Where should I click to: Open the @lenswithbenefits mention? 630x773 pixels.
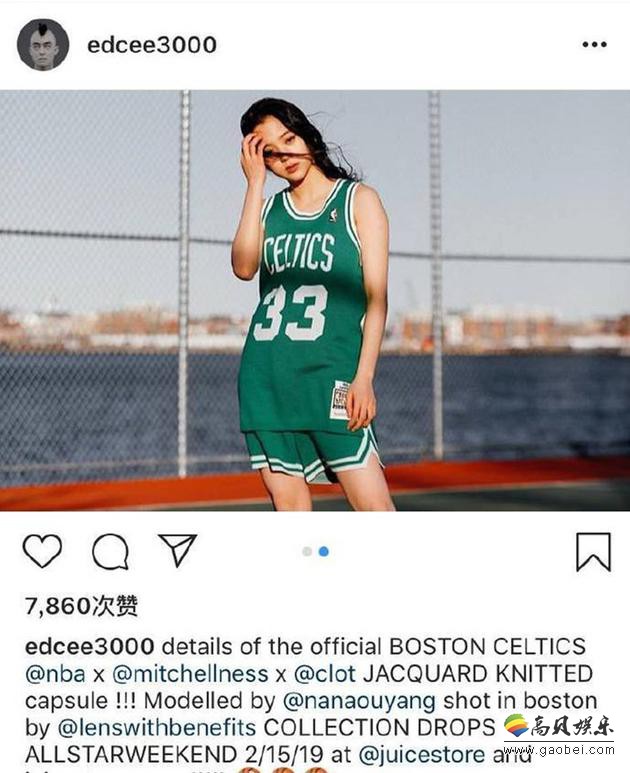tap(157, 728)
